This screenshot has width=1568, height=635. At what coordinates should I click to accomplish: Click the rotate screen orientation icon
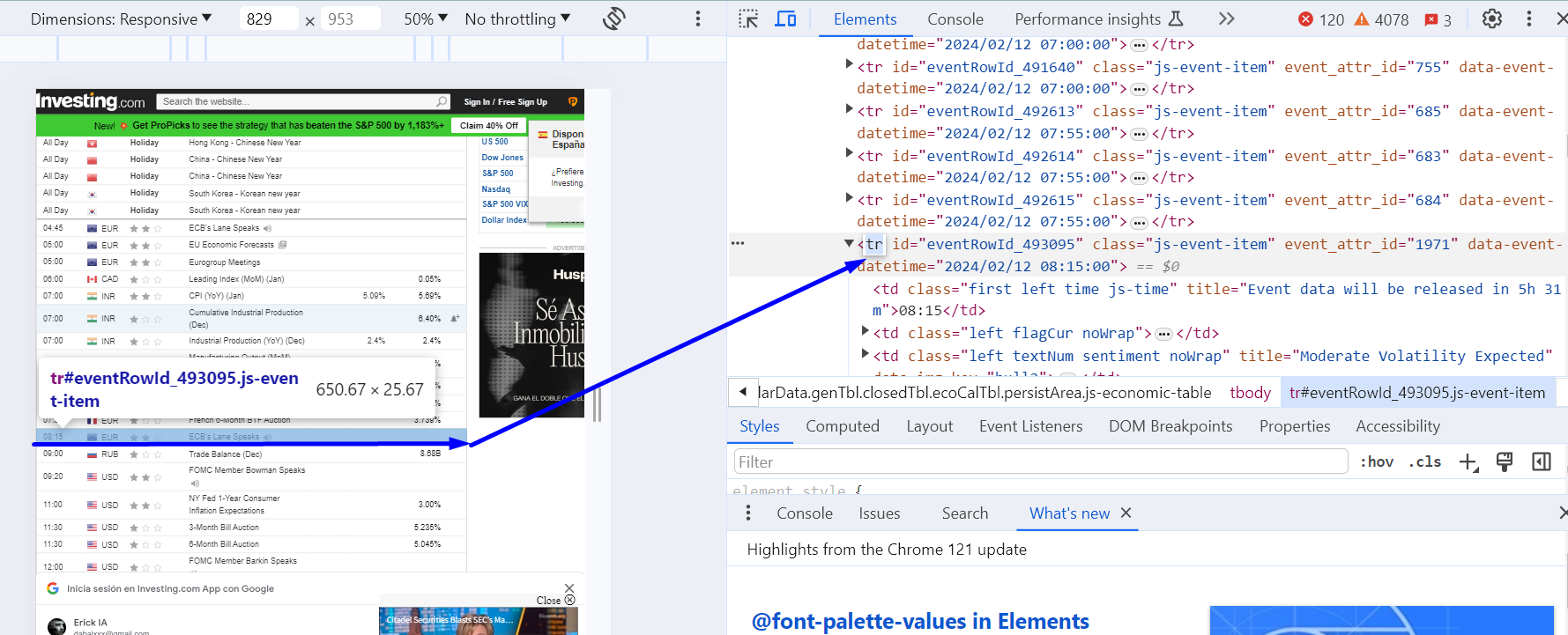[614, 18]
